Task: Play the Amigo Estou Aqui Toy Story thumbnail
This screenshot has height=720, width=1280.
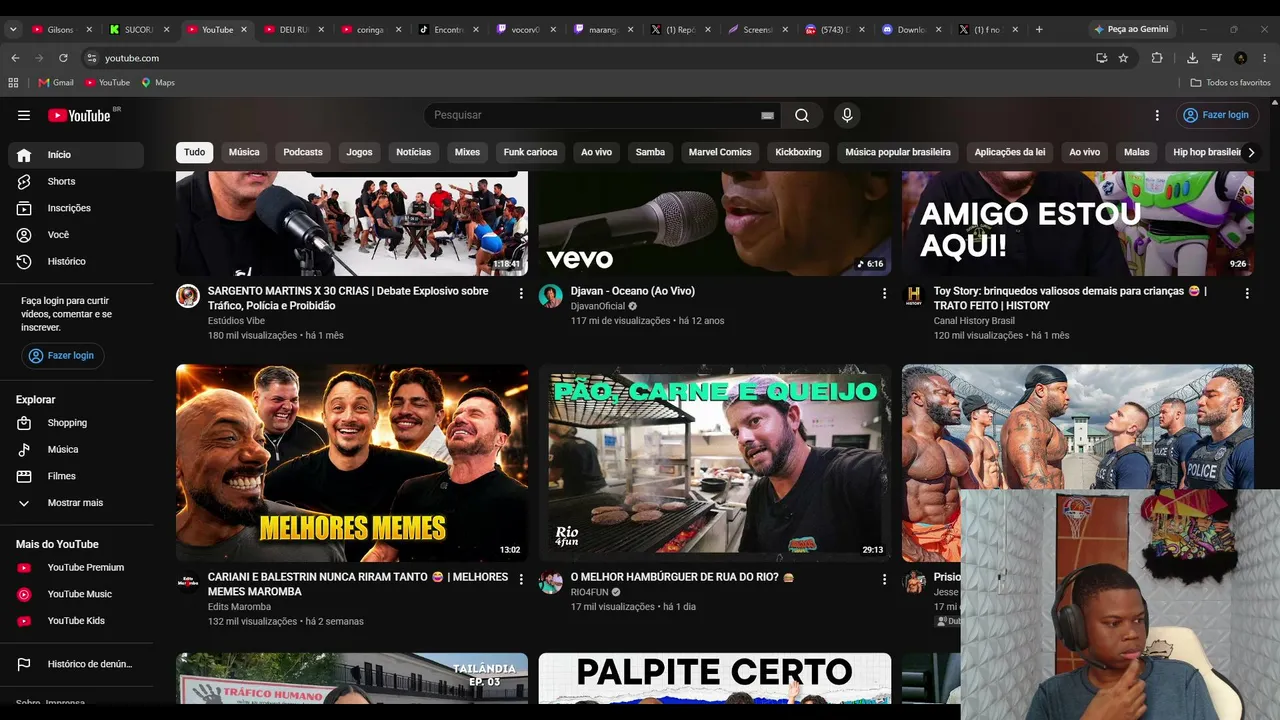Action: [x=1078, y=223]
